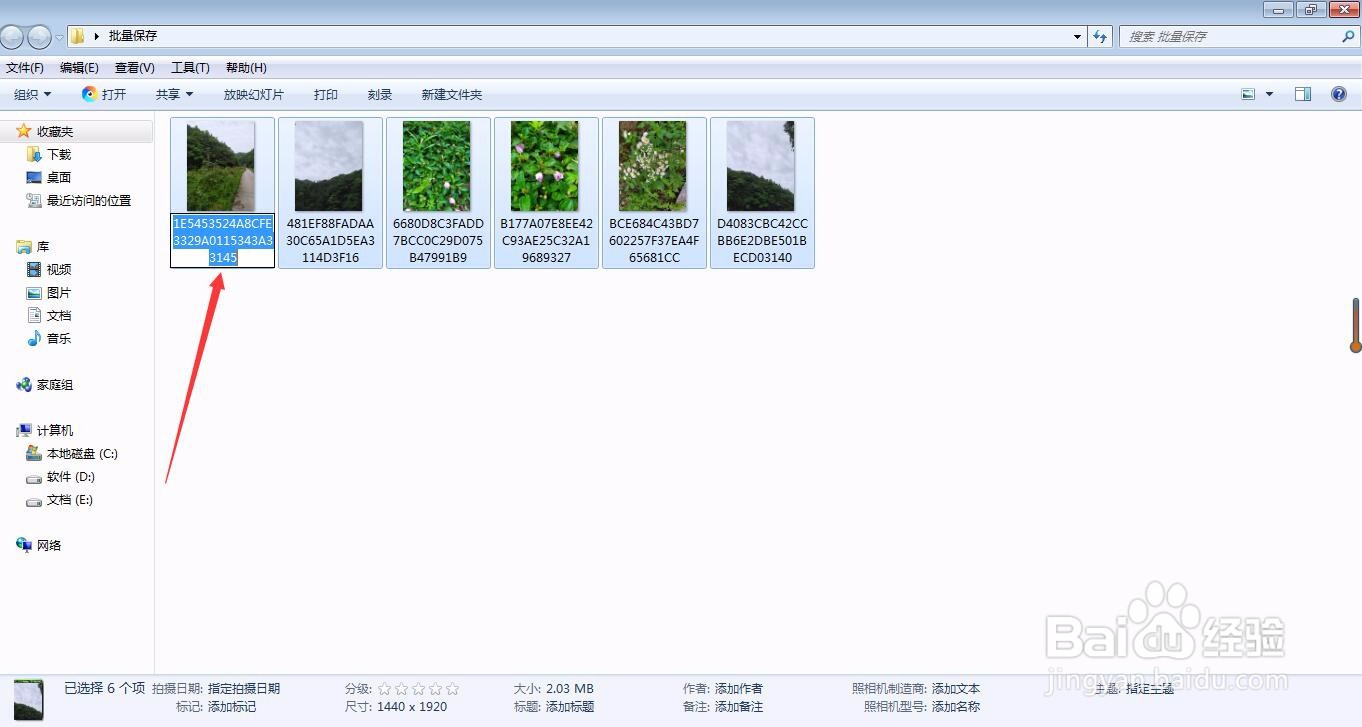Open 软件 (D:) drive
Viewport: 1362px width, 727px height.
[70, 476]
